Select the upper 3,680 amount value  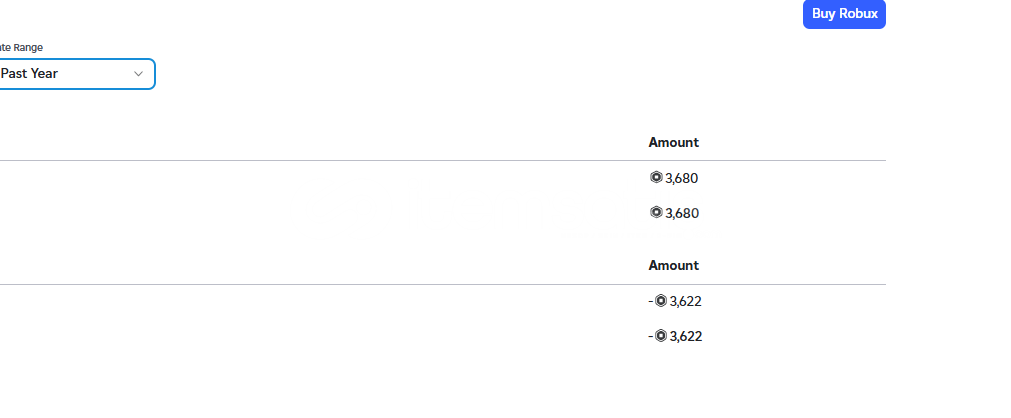tap(682, 178)
